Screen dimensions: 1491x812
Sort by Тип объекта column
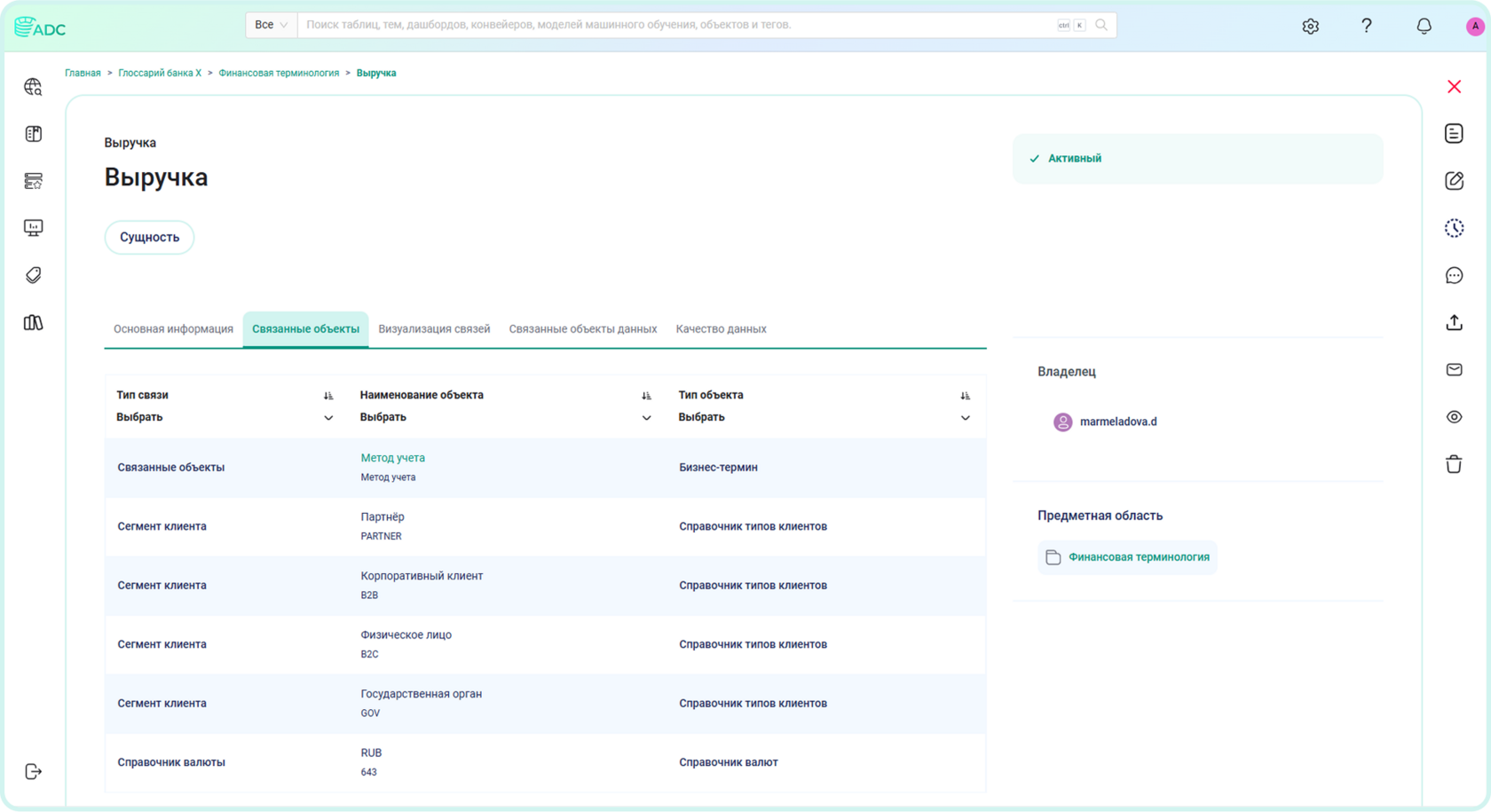coord(965,396)
